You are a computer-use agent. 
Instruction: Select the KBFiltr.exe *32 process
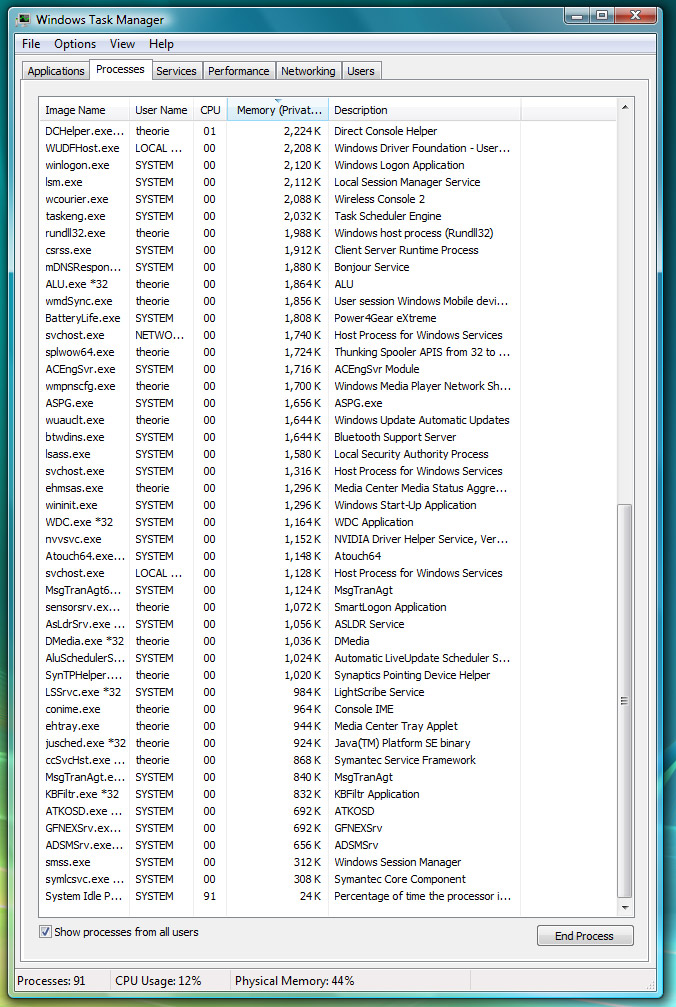pyautogui.click(x=280, y=794)
